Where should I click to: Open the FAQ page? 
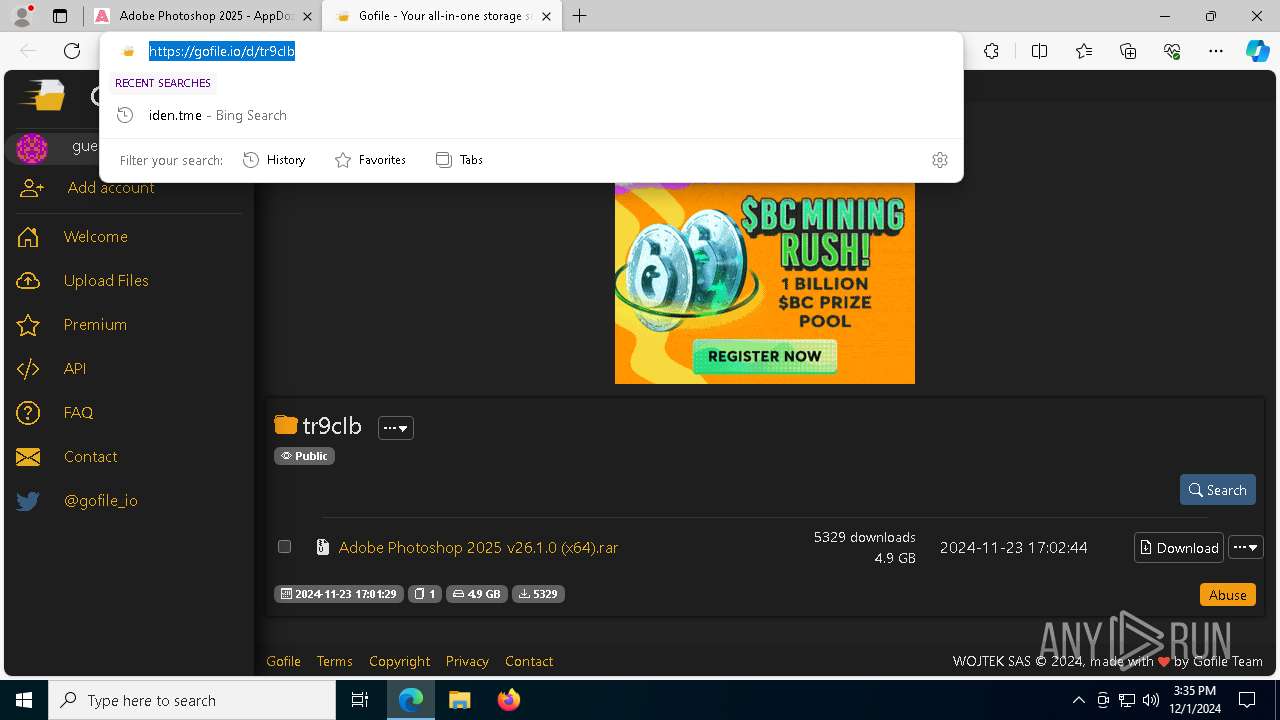(x=78, y=413)
